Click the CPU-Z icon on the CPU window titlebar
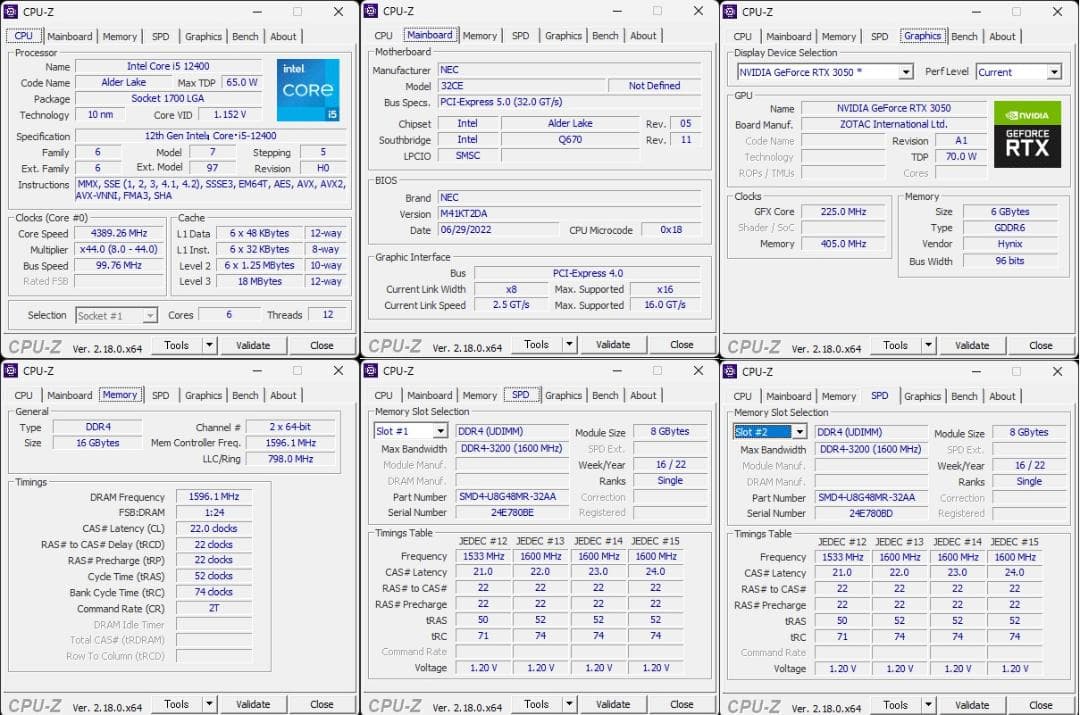Viewport: 1080px width, 715px height. (x=10, y=11)
